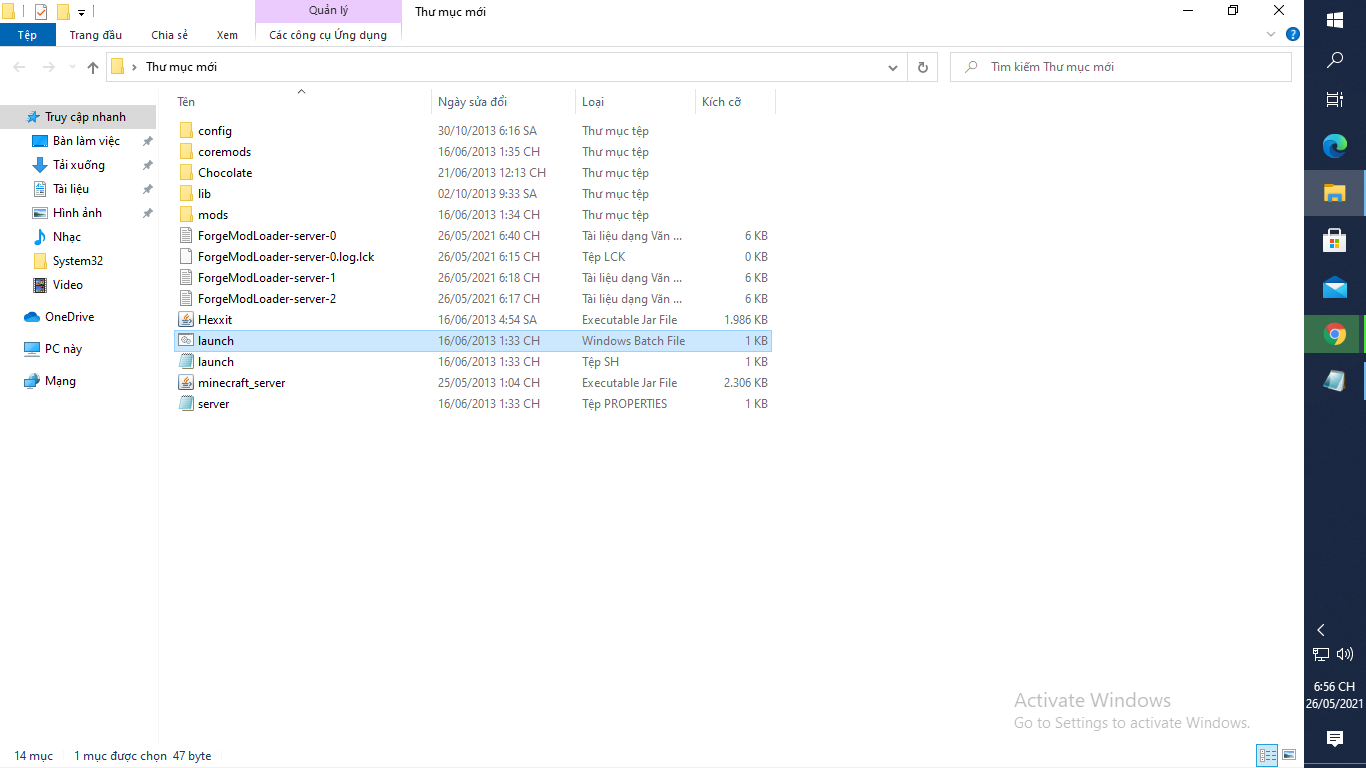The height and width of the screenshot is (768, 1366).
Task: Select the launch SH file
Action: click(473, 362)
